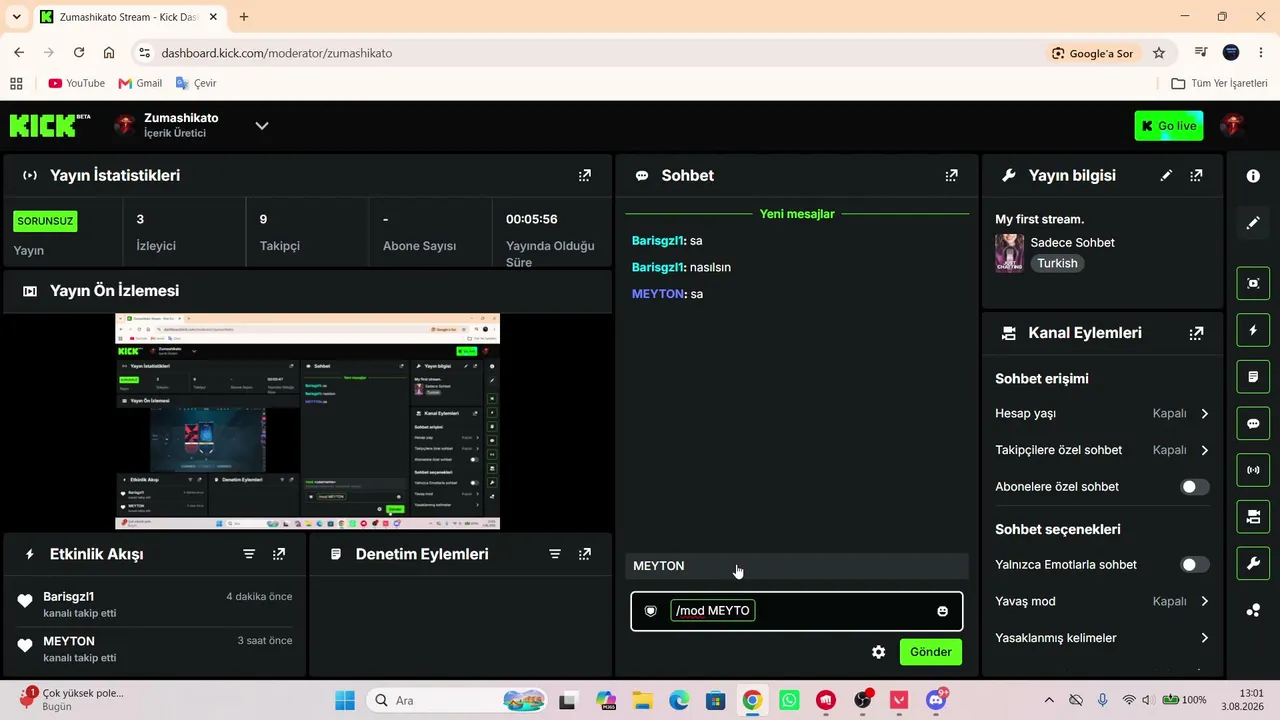
Task: Open the Tüm Yer İşaretleri bookmarks folder
Action: point(1219,83)
